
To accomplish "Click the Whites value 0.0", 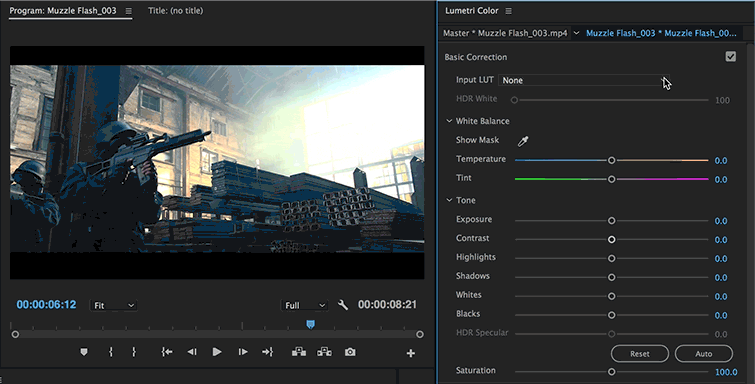I will 721,297.
